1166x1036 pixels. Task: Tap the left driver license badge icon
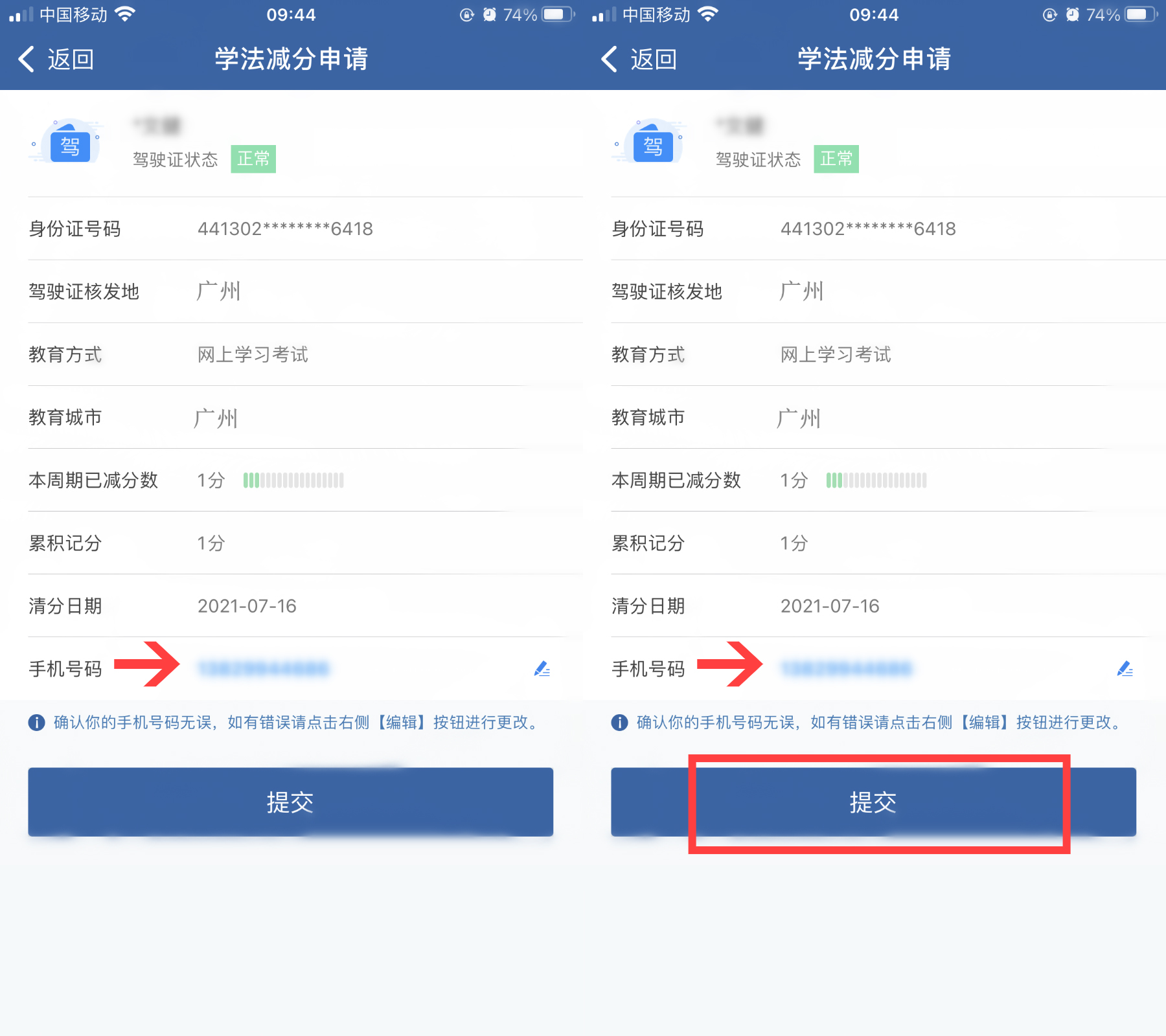69,143
